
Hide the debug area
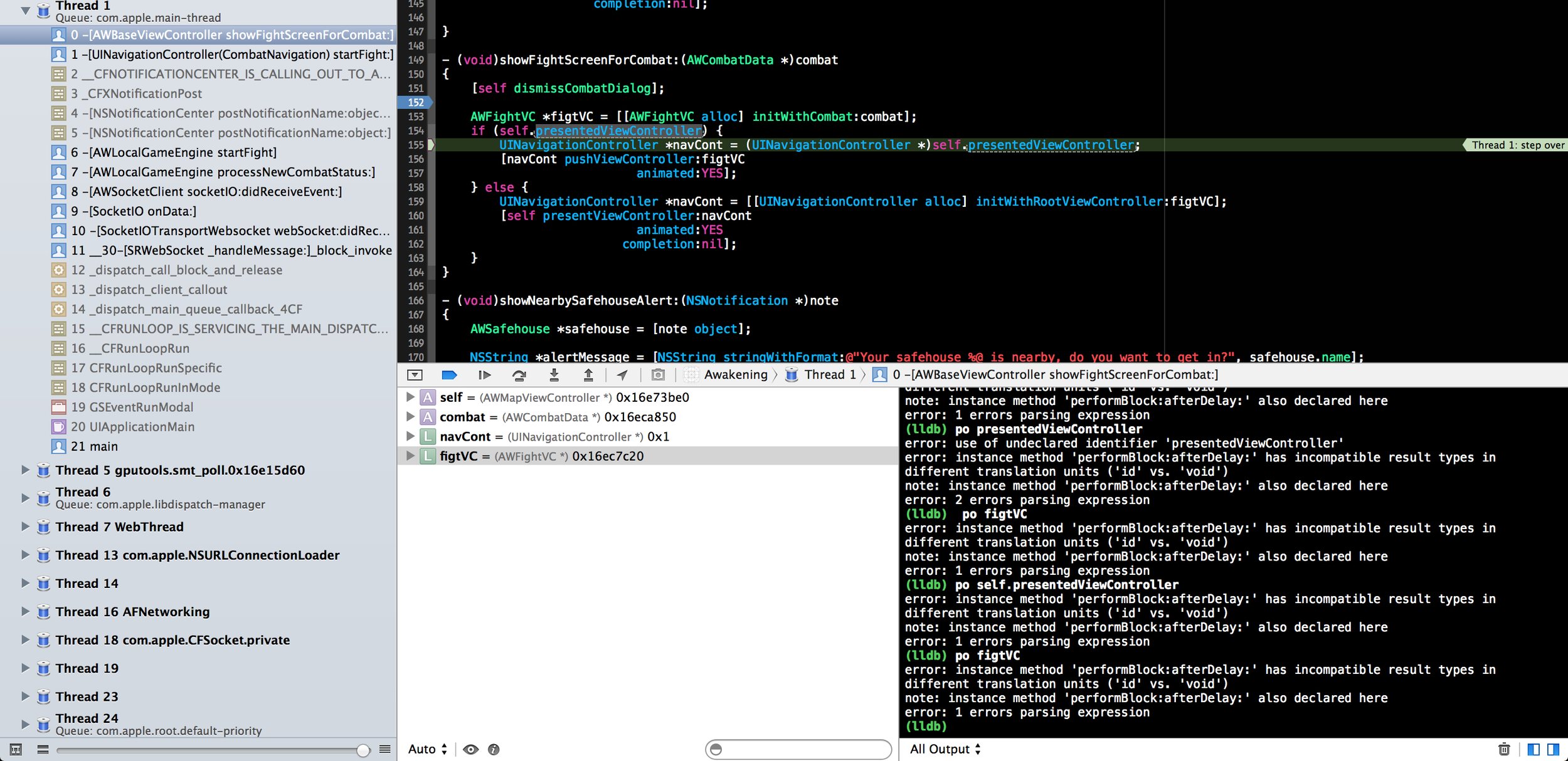coord(415,374)
